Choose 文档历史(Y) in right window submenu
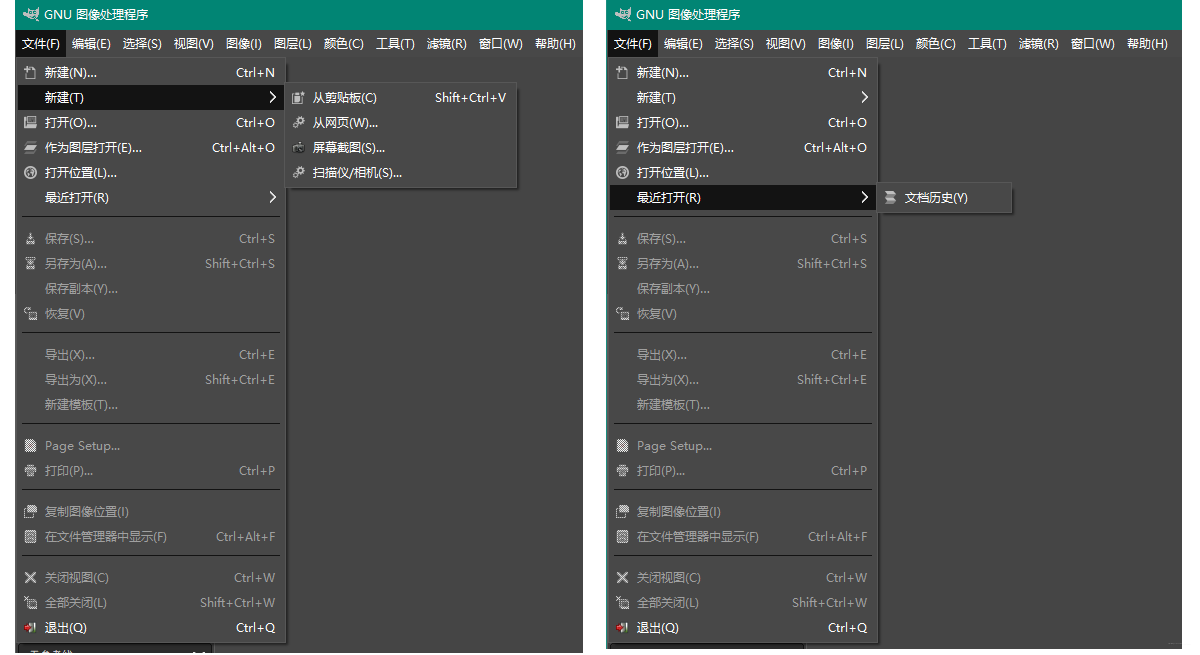 pyautogui.click(x=945, y=197)
